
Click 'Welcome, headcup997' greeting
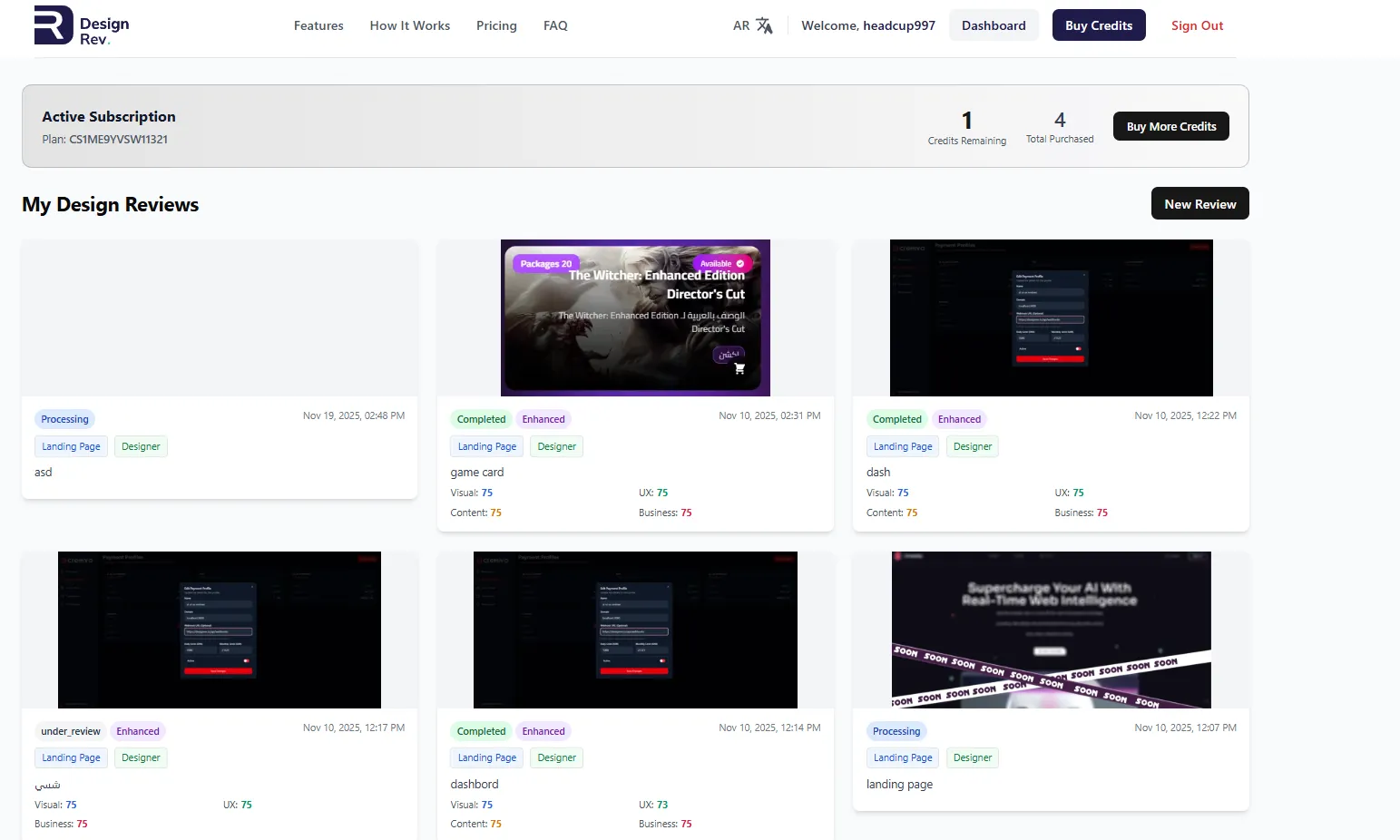point(868,25)
